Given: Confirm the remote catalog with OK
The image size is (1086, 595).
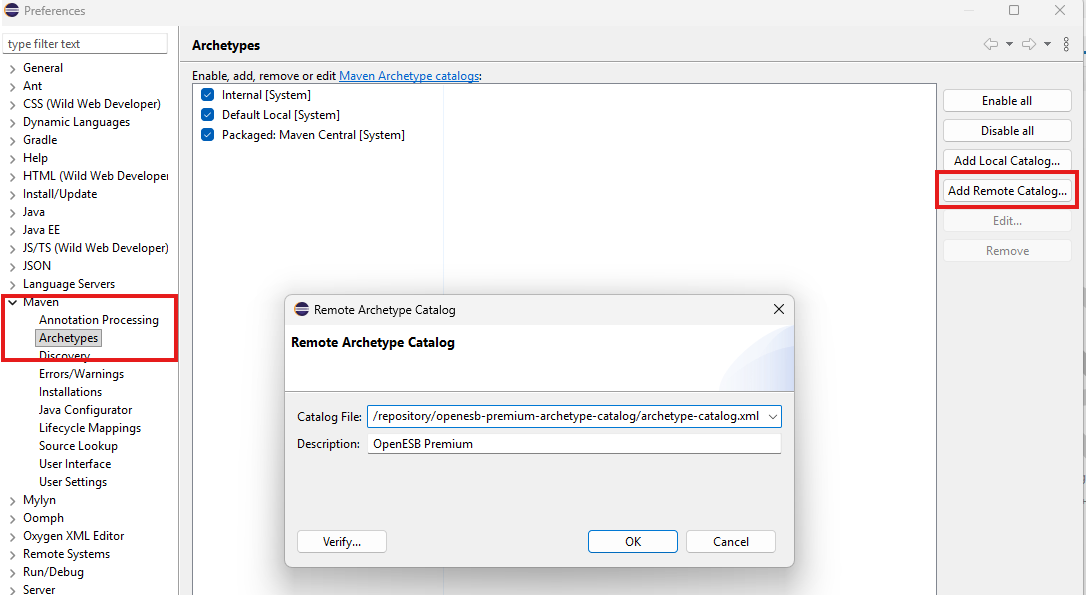Looking at the screenshot, I should coord(632,541).
